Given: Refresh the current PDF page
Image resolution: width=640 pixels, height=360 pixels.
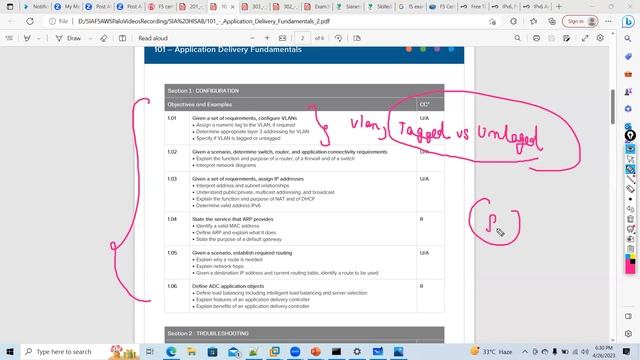Looking at the screenshot, I should click(x=30, y=21).
